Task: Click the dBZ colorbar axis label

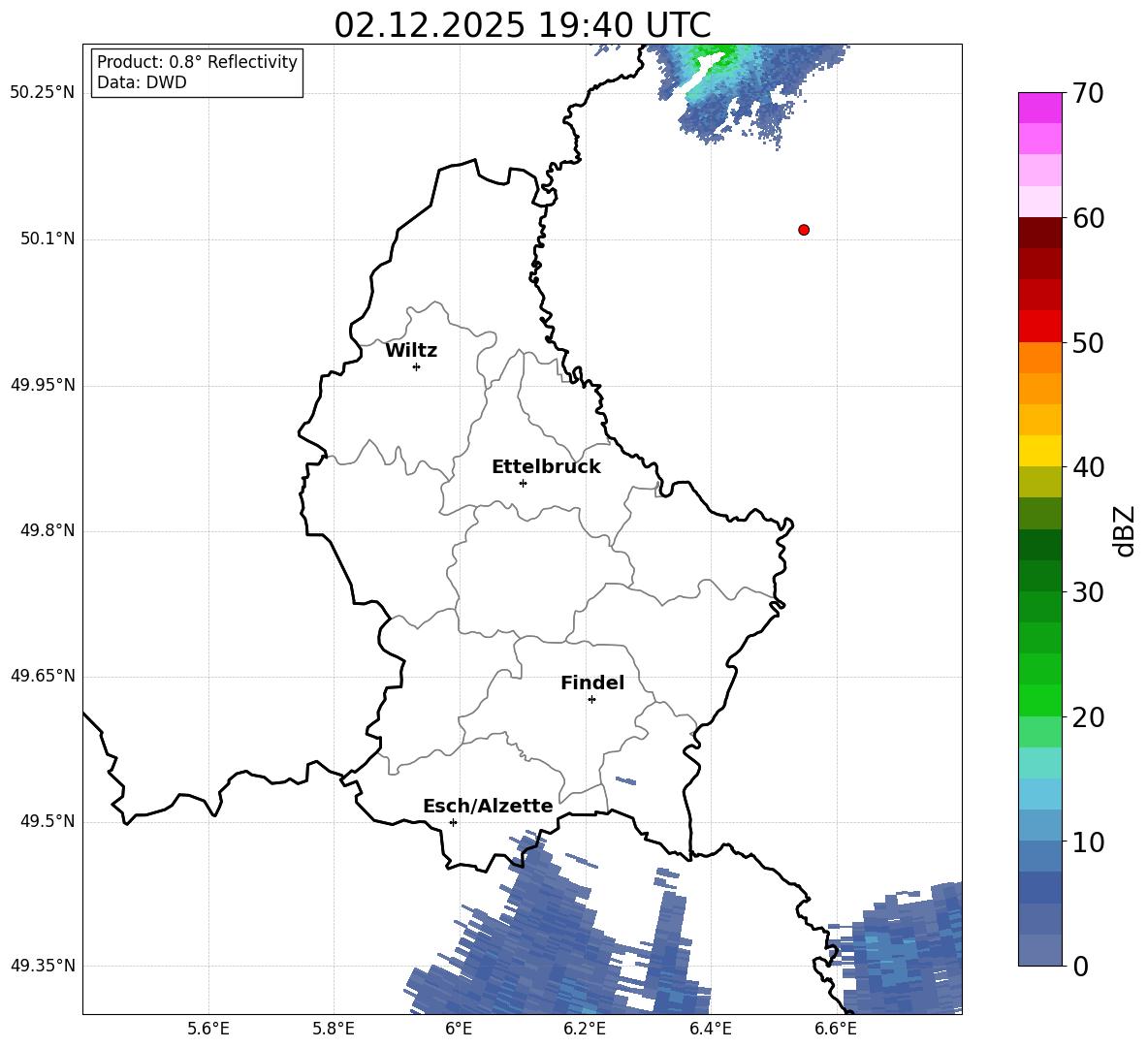Action: [1124, 530]
